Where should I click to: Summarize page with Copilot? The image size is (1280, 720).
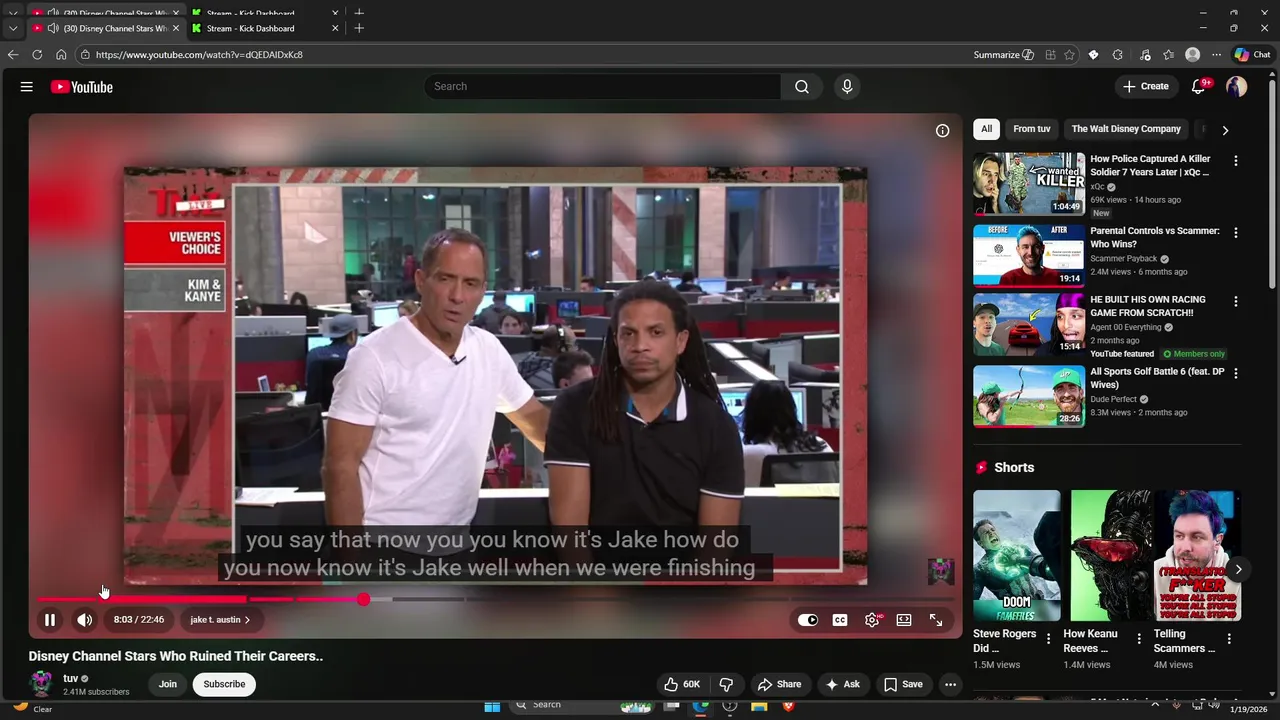coord(1004,55)
